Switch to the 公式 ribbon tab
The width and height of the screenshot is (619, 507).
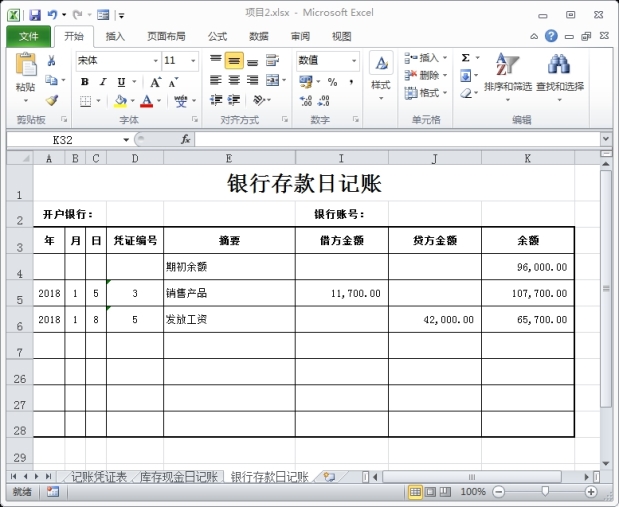pyautogui.click(x=218, y=36)
